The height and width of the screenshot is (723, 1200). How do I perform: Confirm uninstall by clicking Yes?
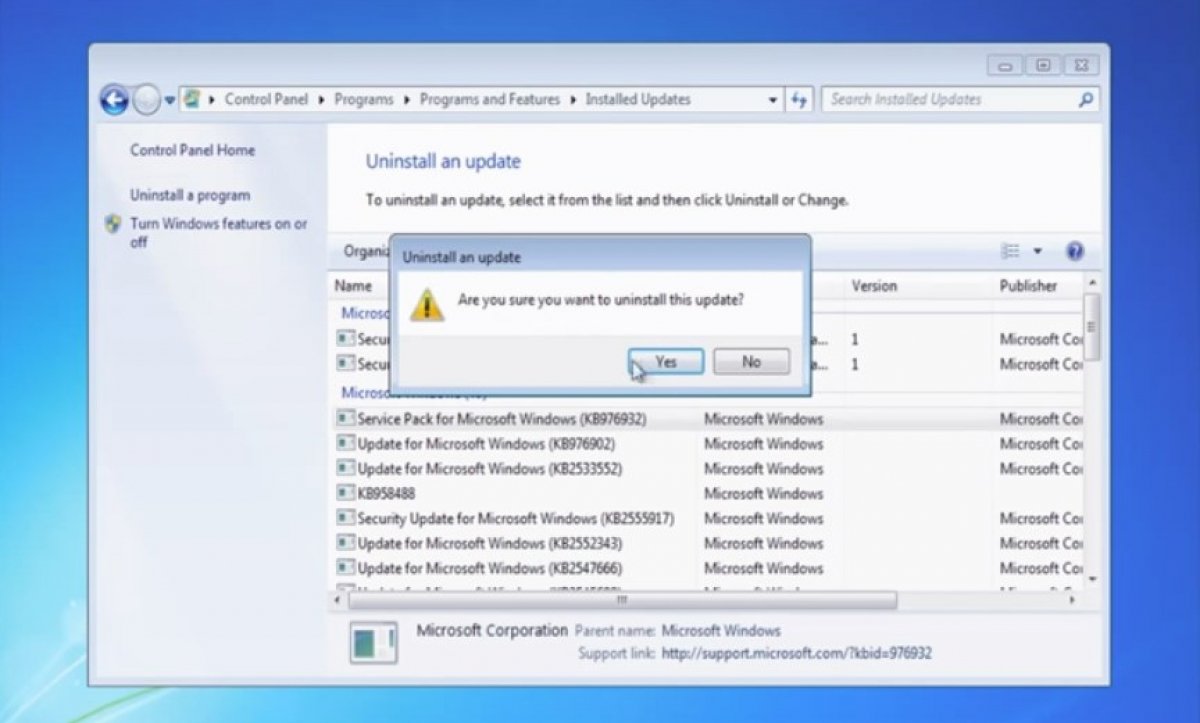click(x=666, y=362)
